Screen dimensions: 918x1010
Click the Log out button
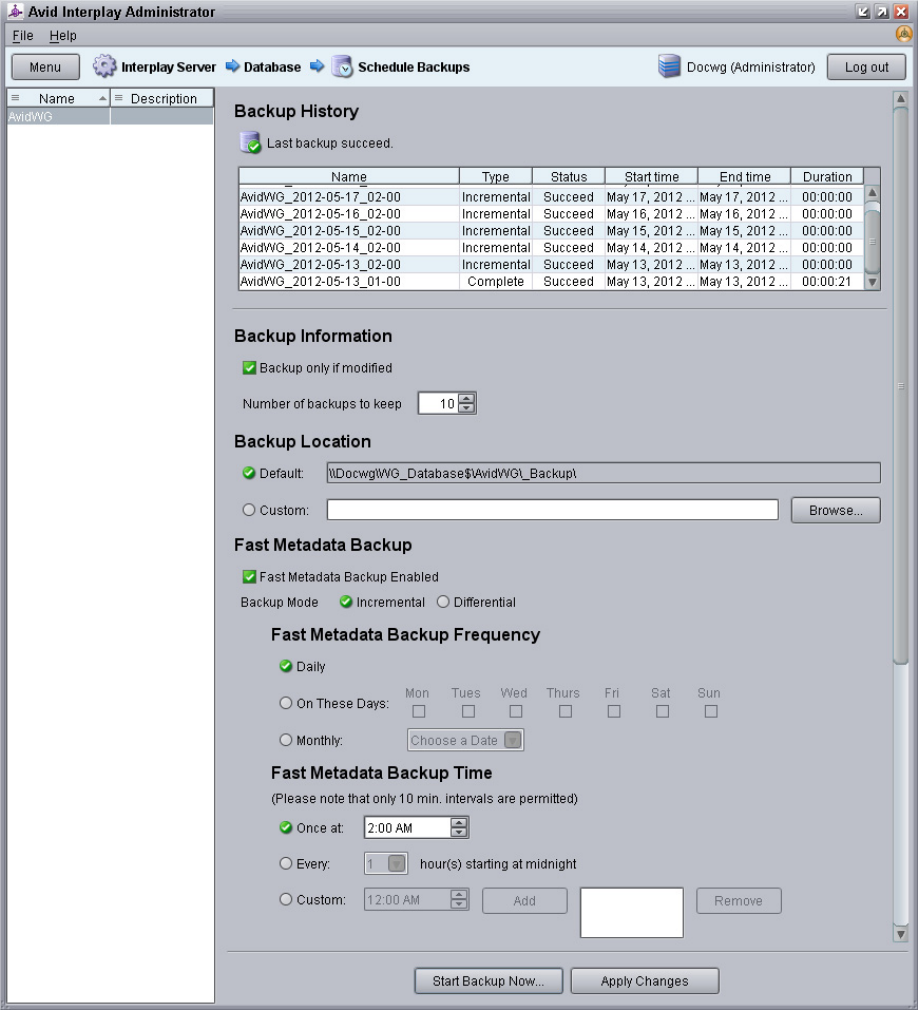(x=866, y=67)
